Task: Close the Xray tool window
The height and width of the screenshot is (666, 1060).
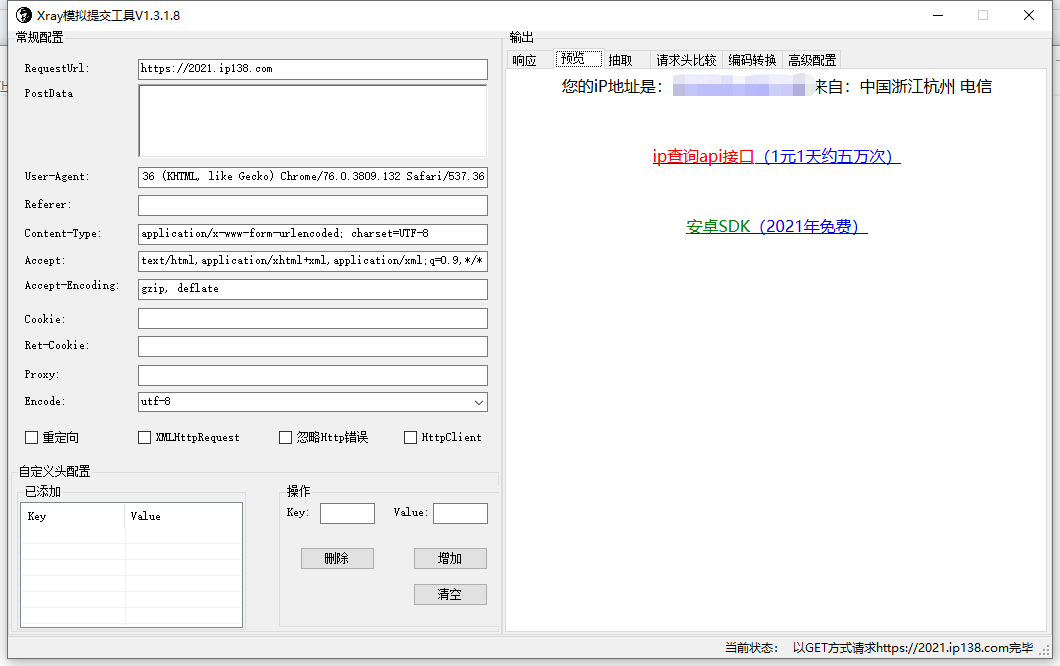Action: pos(1029,15)
